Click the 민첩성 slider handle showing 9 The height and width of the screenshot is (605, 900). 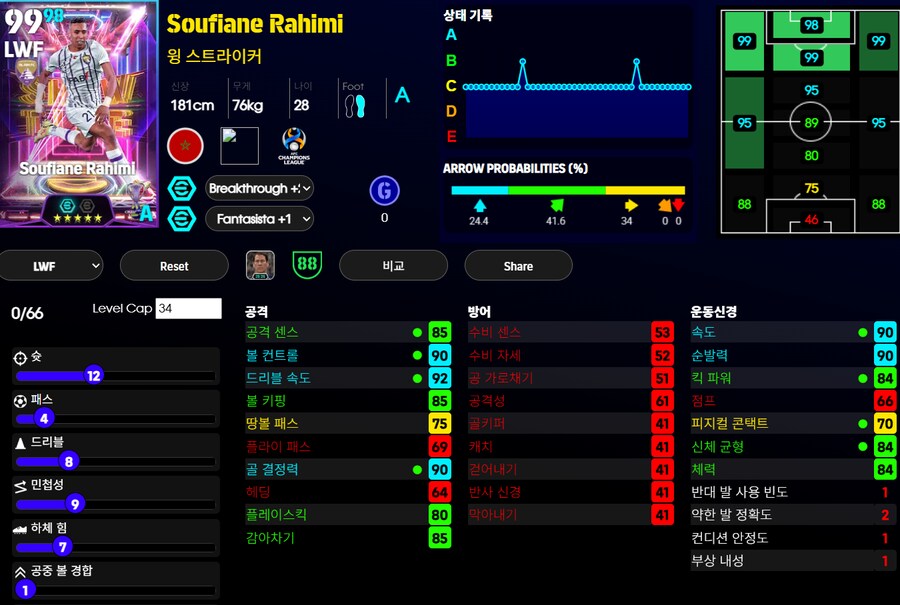pos(75,504)
